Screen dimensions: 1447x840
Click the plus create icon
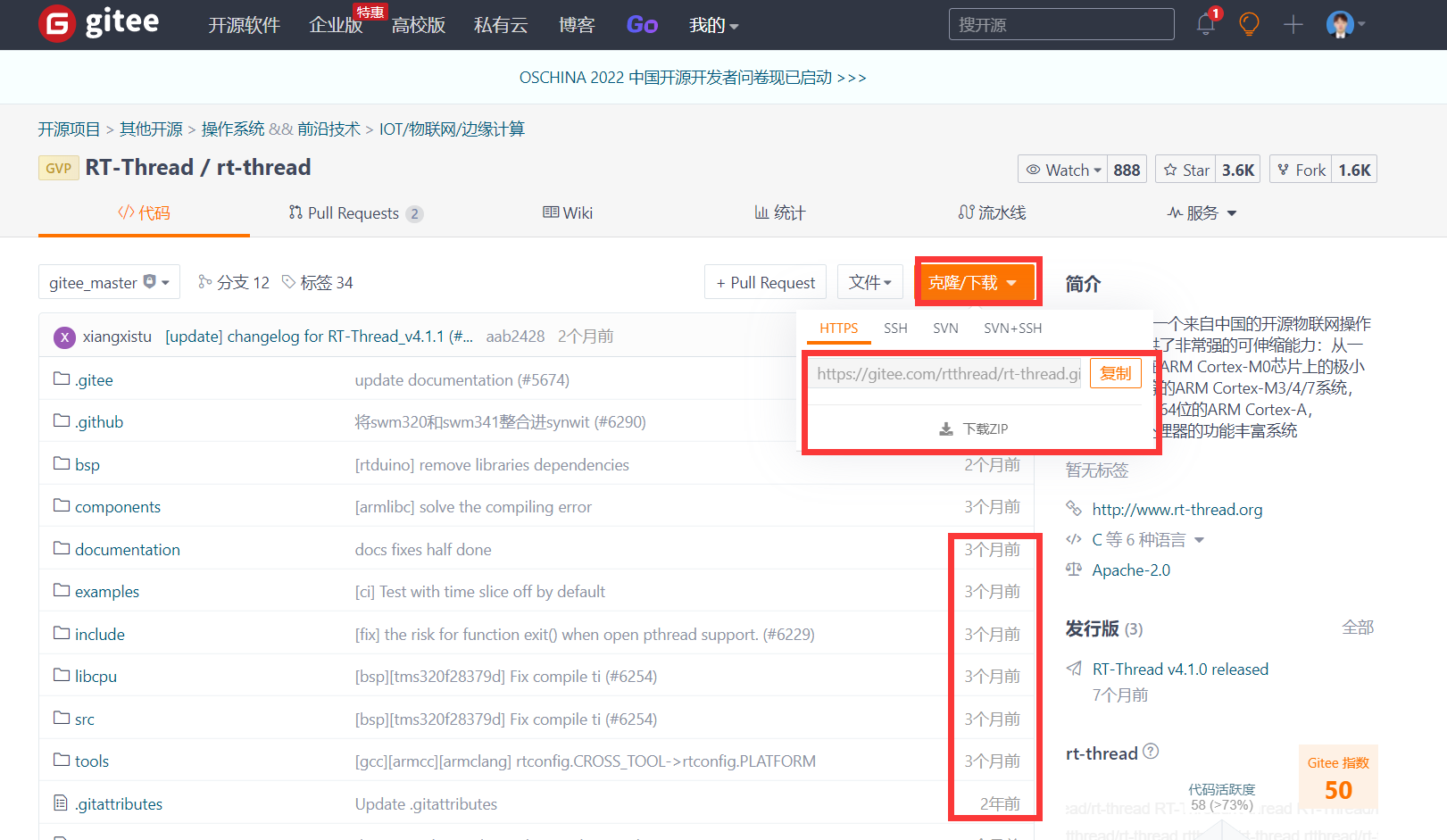tap(1293, 25)
